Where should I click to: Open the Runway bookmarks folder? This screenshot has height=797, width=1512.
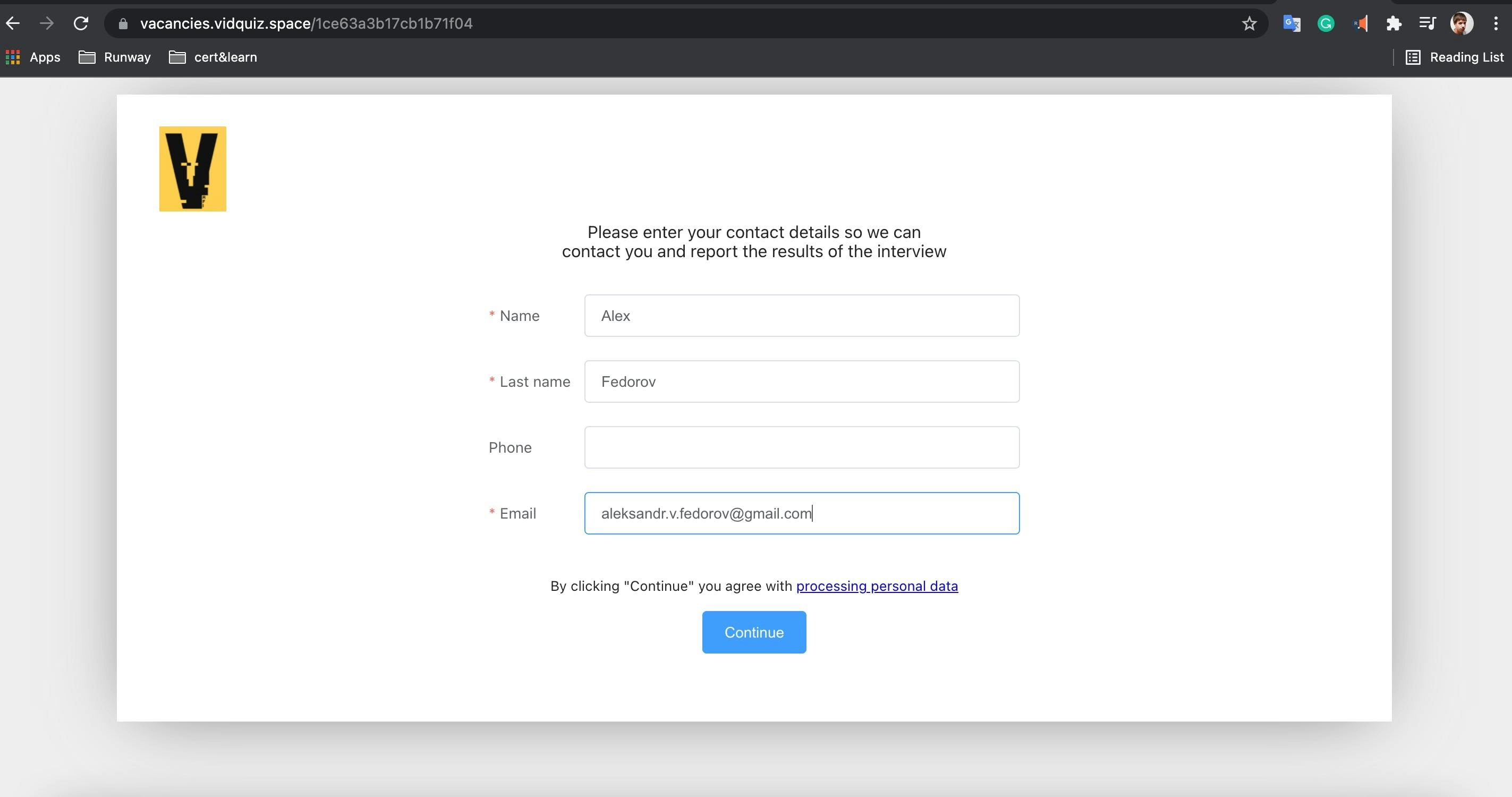point(115,57)
